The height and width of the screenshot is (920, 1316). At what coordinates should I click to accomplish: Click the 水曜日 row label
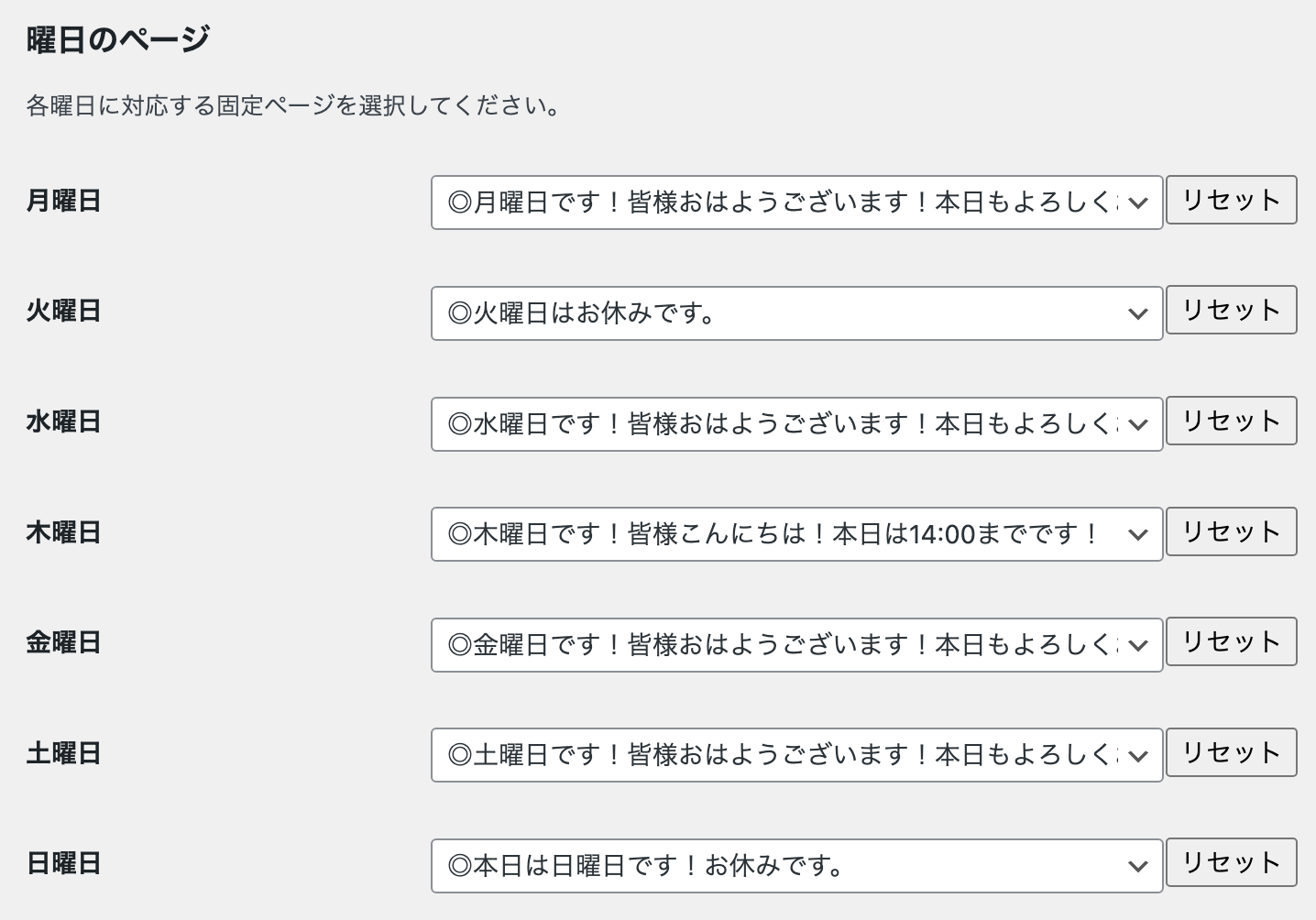(x=63, y=422)
